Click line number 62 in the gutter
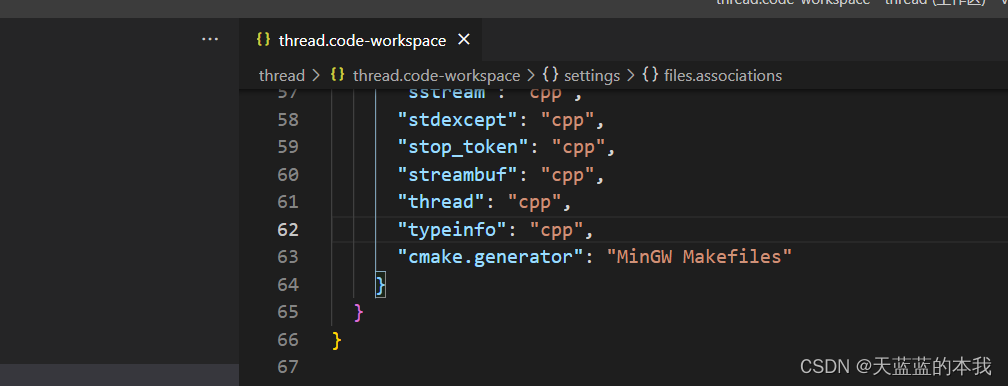Viewport: 1008px width, 386px height. [288, 230]
